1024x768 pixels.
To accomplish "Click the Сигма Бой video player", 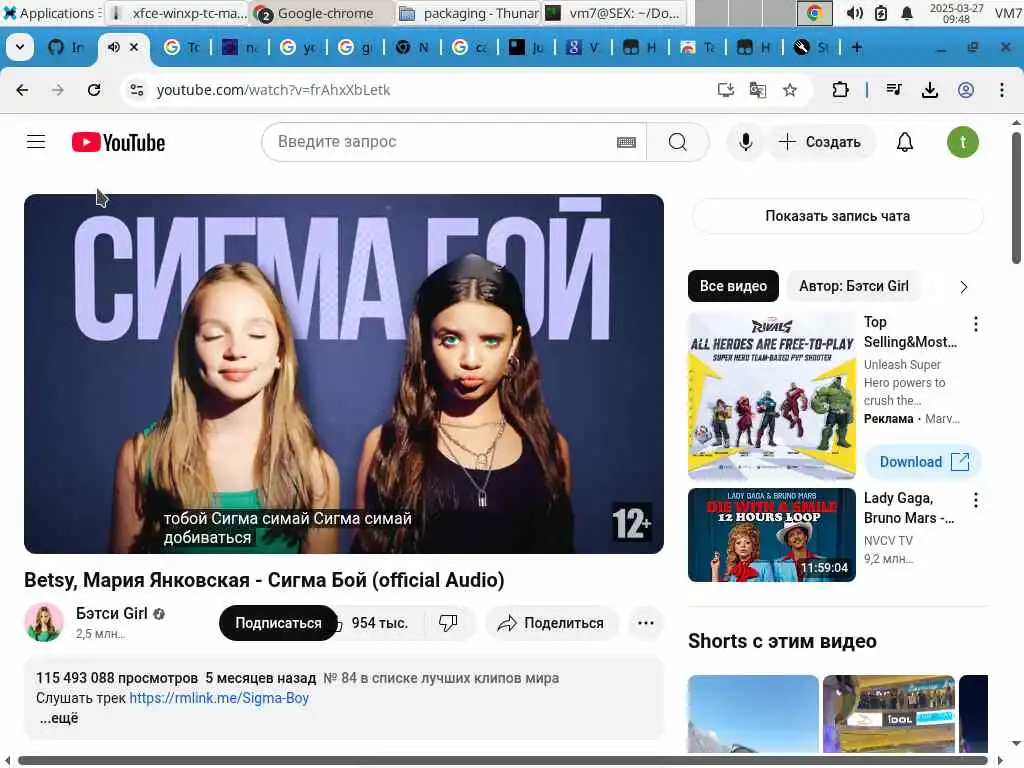I will 344,374.
